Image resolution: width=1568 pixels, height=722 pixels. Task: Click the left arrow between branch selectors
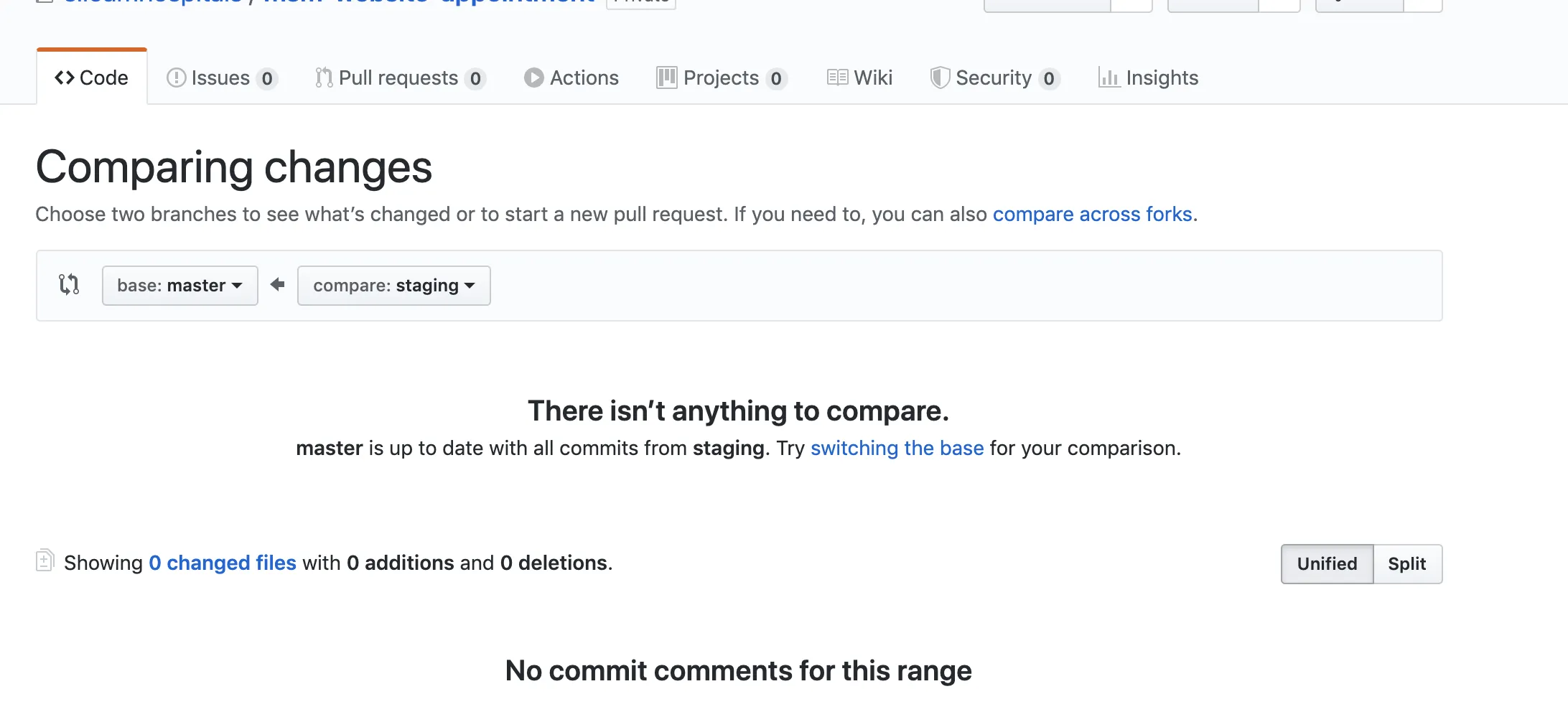click(x=278, y=285)
